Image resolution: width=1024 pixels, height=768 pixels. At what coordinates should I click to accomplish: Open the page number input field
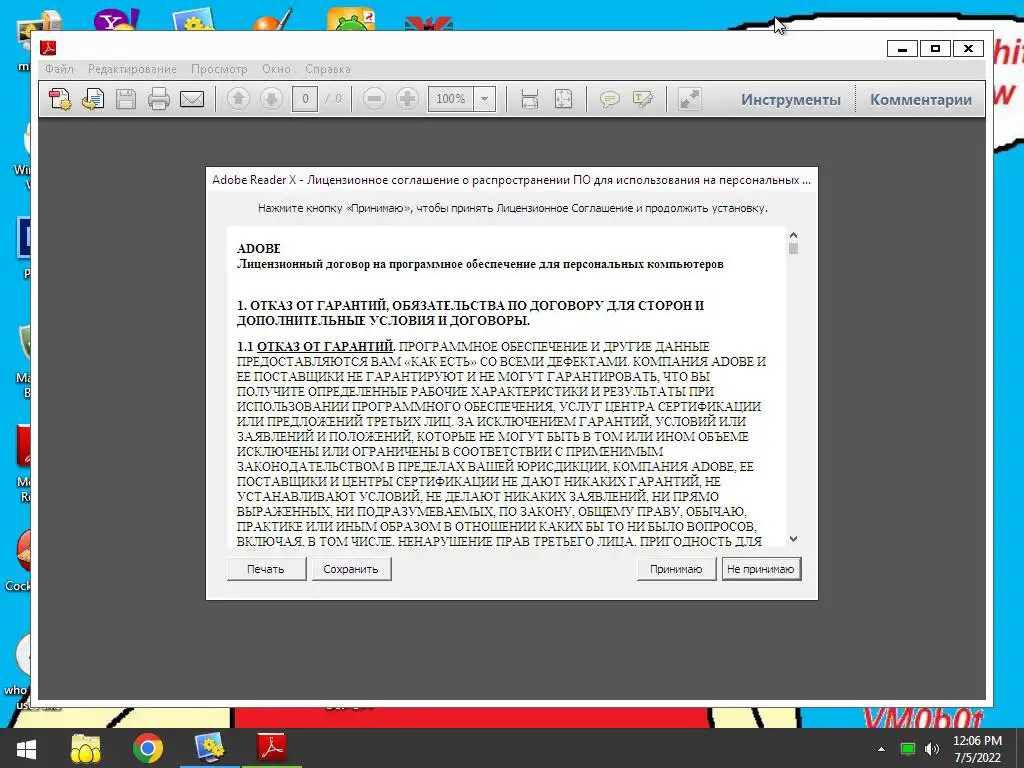(305, 99)
